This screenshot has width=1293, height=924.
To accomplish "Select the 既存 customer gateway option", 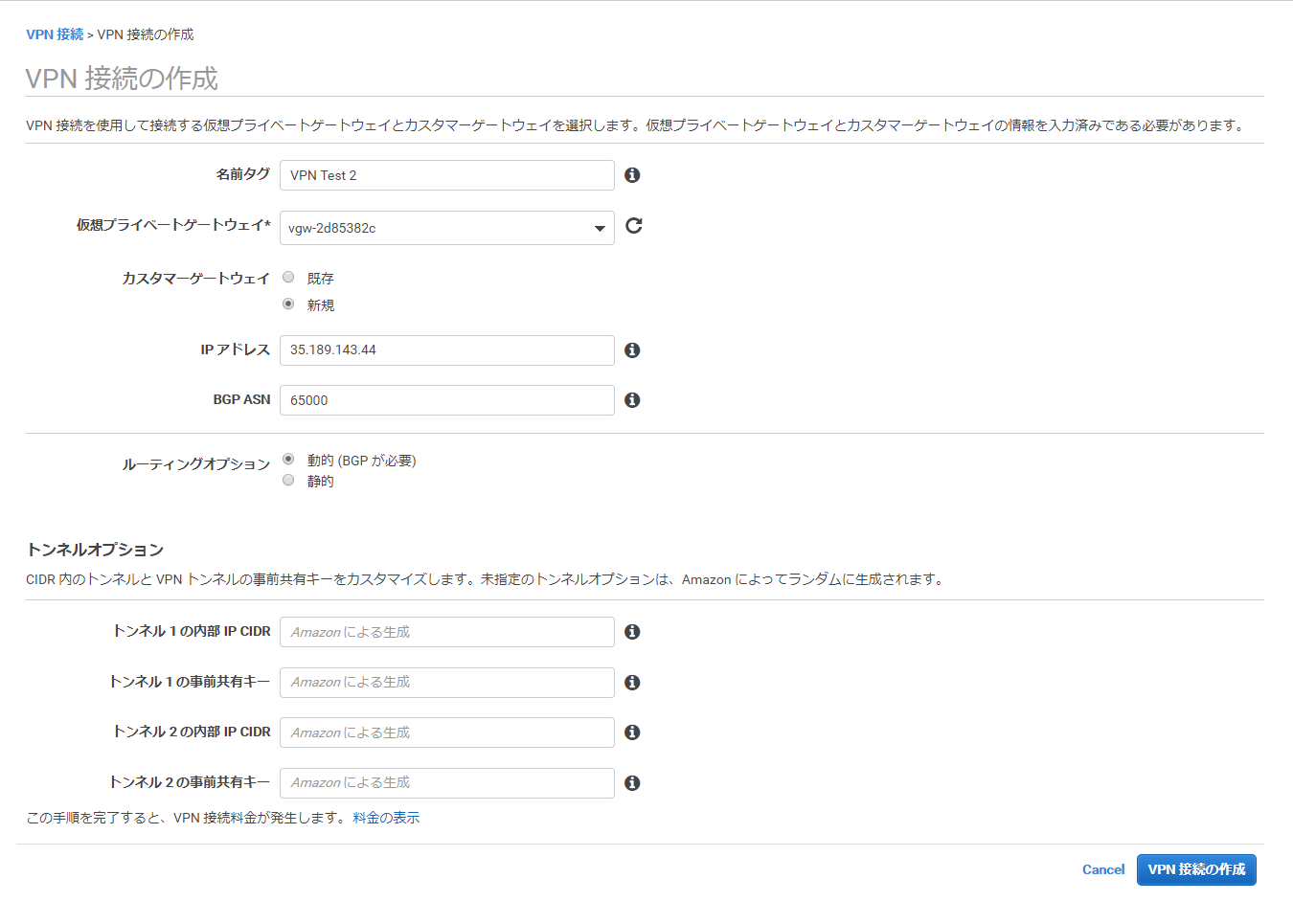I will point(288,276).
